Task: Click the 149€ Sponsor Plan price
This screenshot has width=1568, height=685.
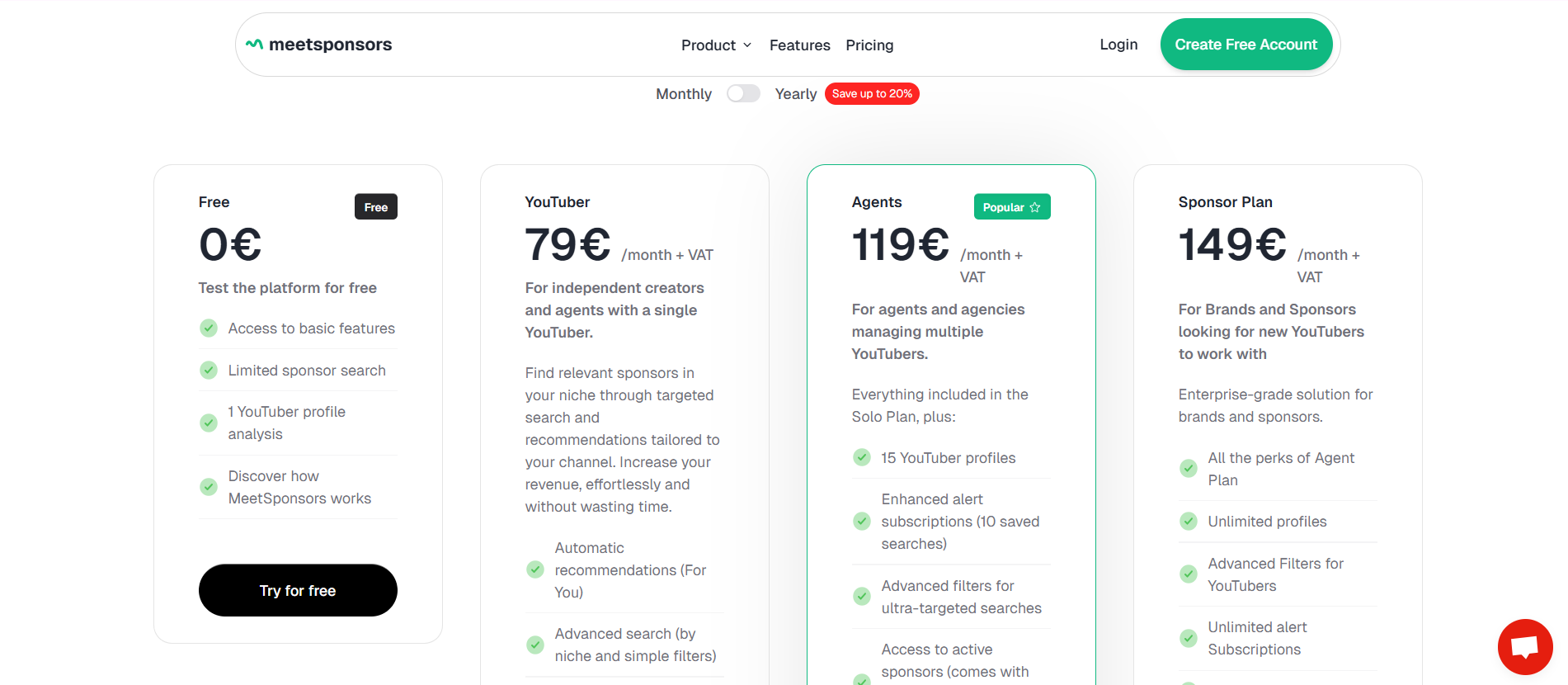Action: [x=1232, y=245]
